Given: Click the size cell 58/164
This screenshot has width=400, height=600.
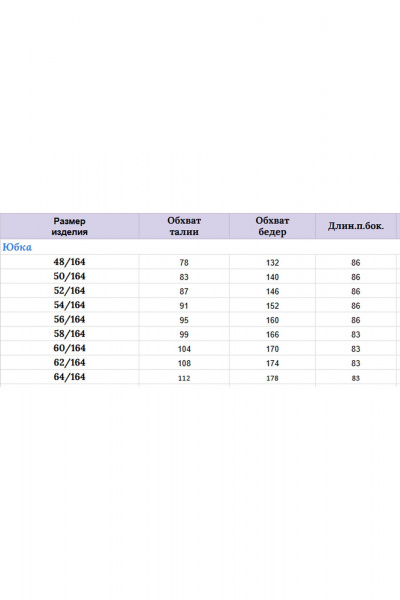Looking at the screenshot, I should [x=69, y=334].
